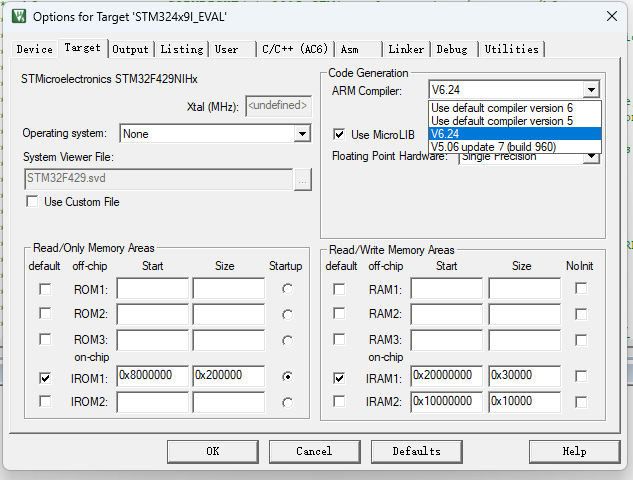Click the Keil uVision icon in the title bar
This screenshot has height=480, width=633.
pos(19,16)
